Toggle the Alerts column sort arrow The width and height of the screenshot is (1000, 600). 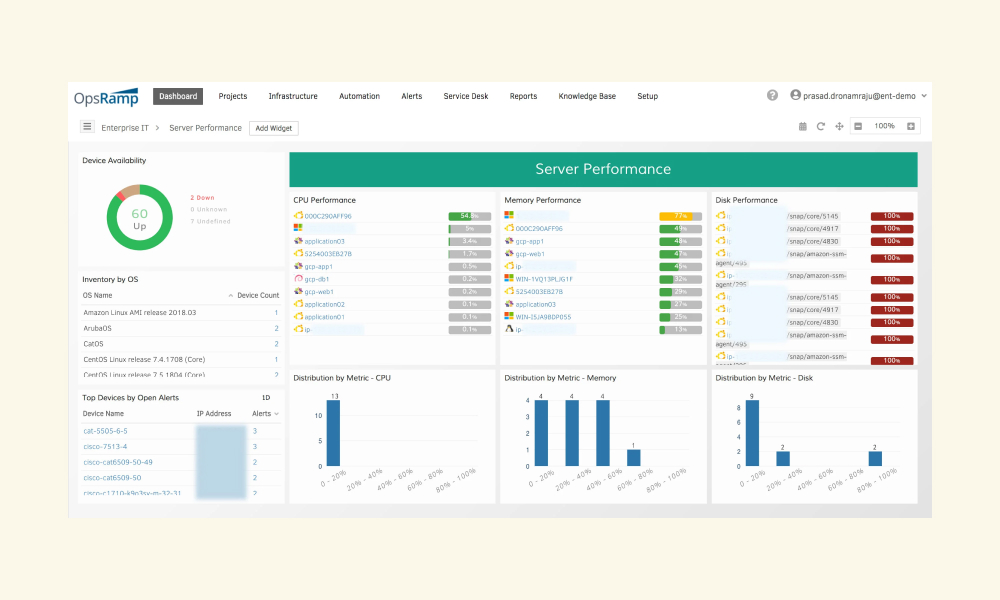(x=276, y=414)
